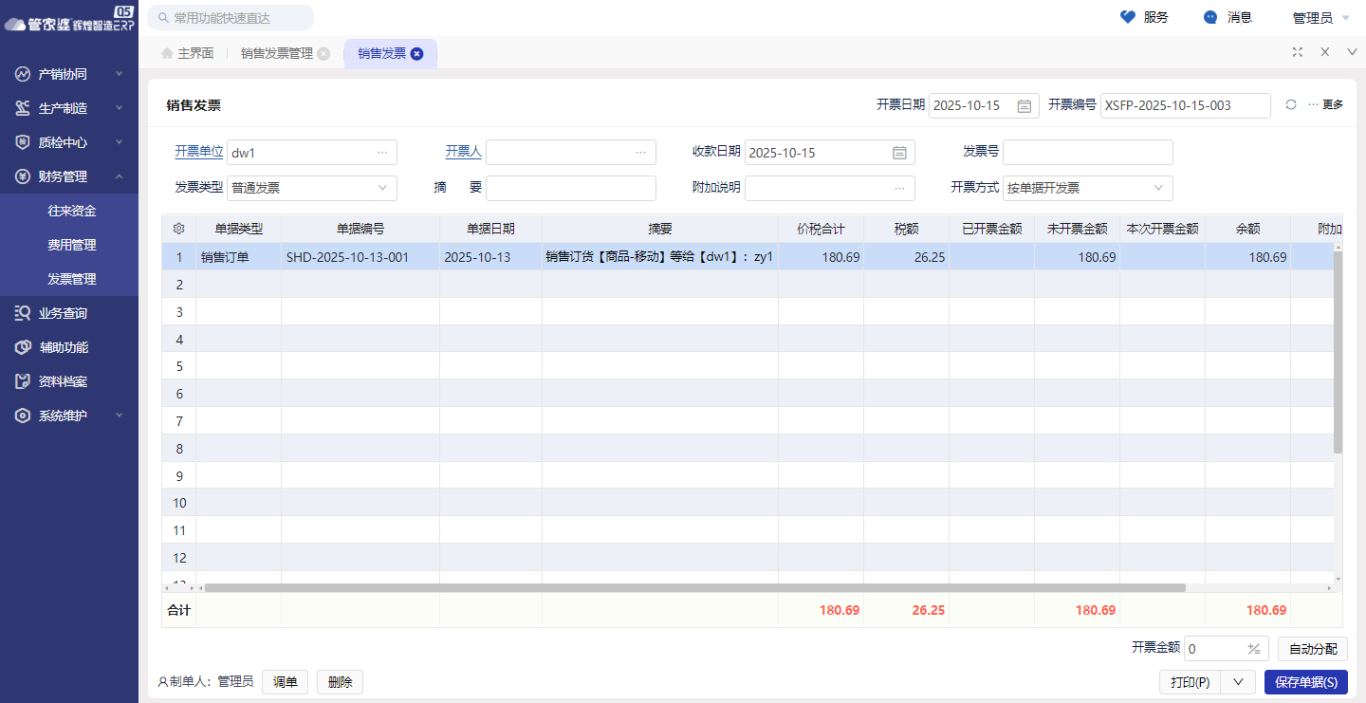Open the 业务查询 icon in sidebar
Image resolution: width=1366 pixels, height=703 pixels.
22,312
